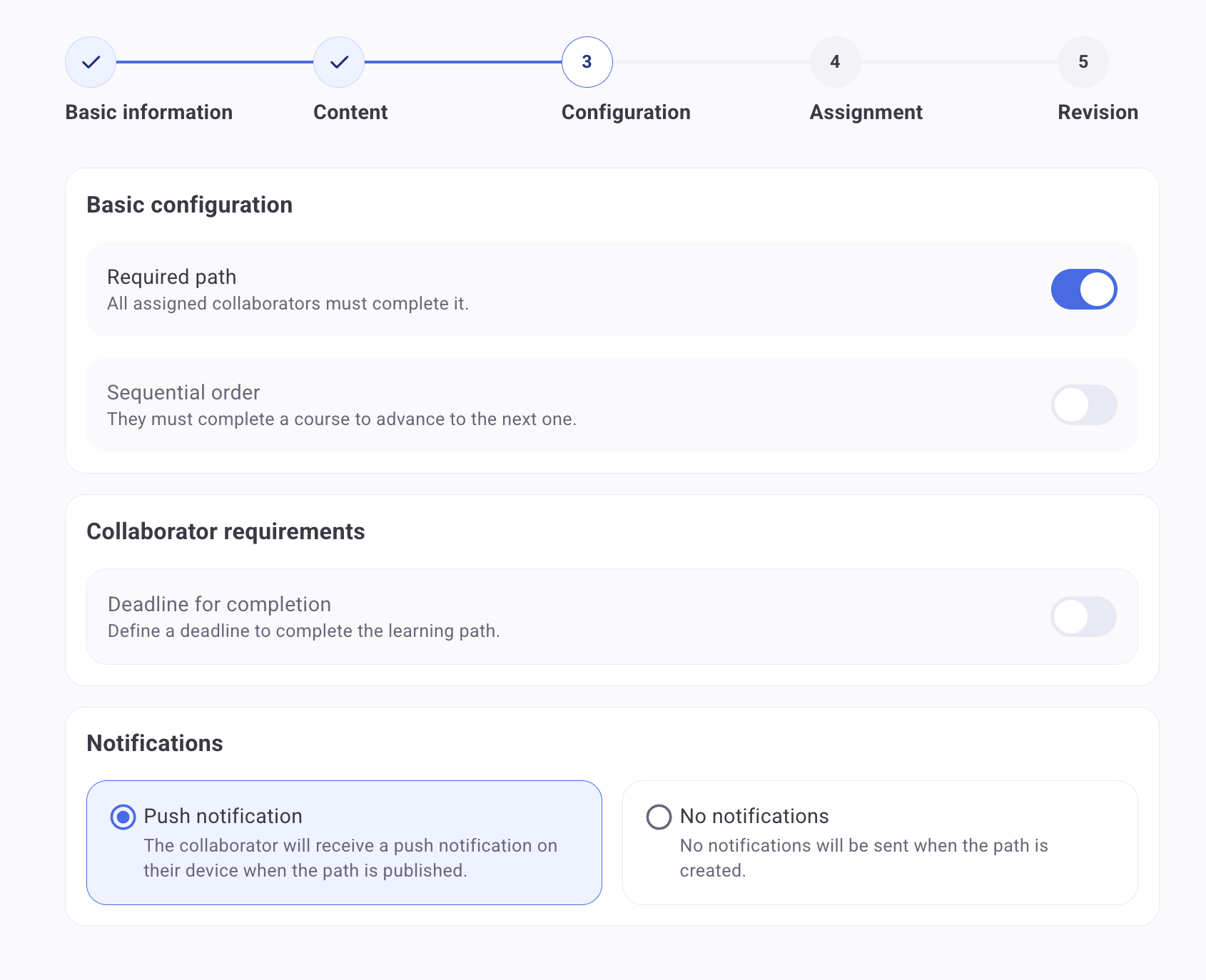This screenshot has height=980, width=1206.
Task: Open the Revision step label
Action: [x=1098, y=112]
